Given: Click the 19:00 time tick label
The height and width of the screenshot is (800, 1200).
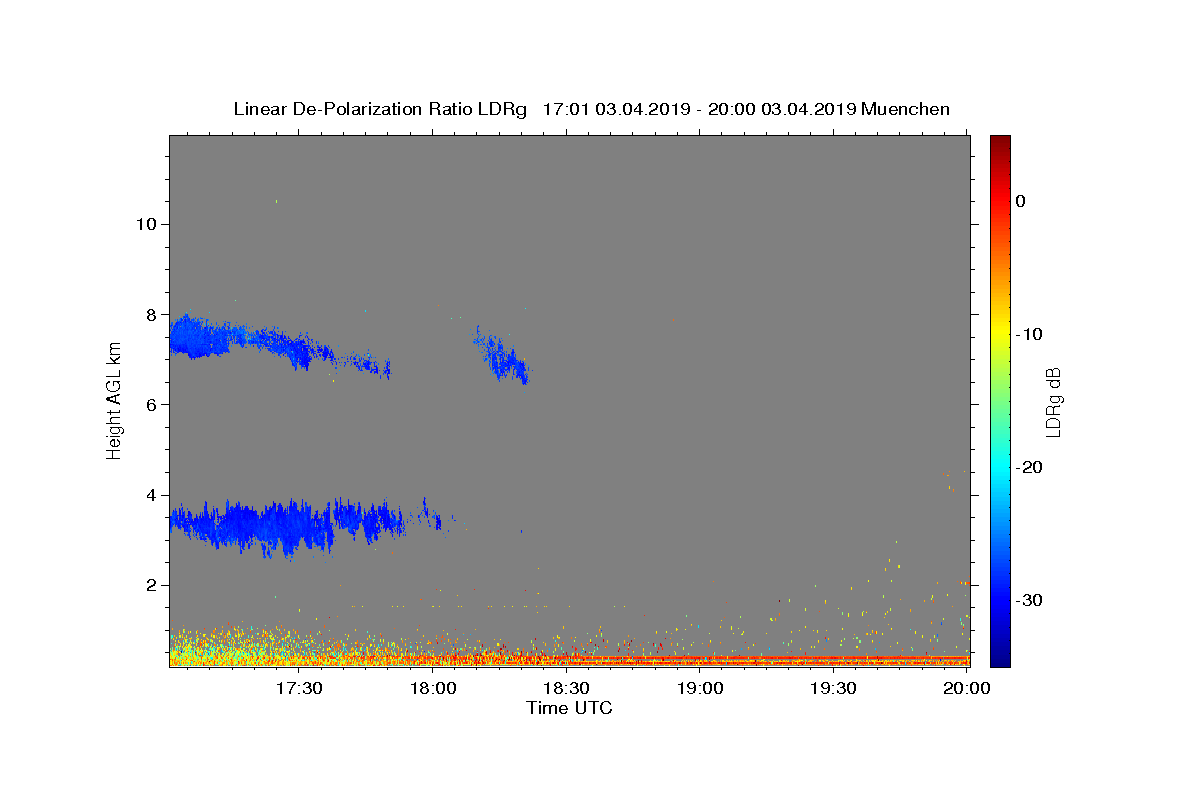Looking at the screenshot, I should point(700,688).
